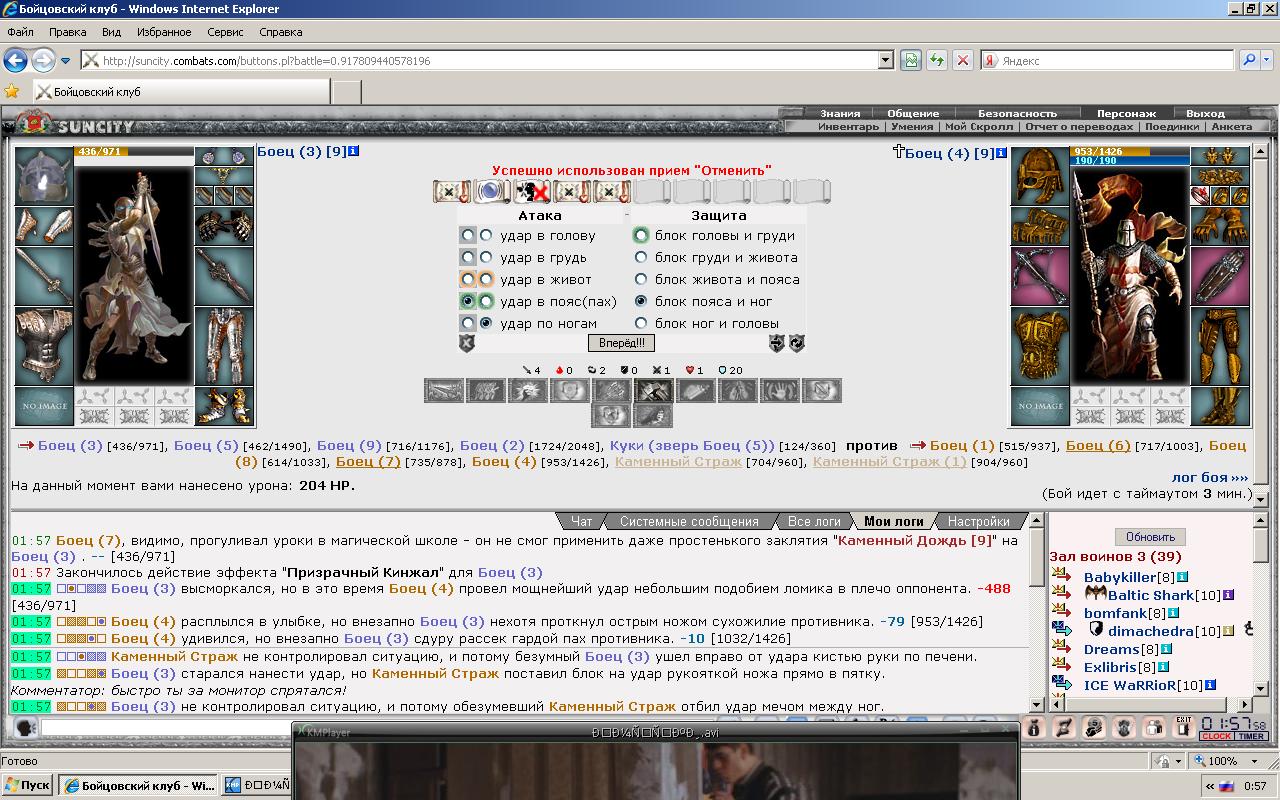Select left radio for удар в голову
This screenshot has width=1280, height=800.
[467, 236]
